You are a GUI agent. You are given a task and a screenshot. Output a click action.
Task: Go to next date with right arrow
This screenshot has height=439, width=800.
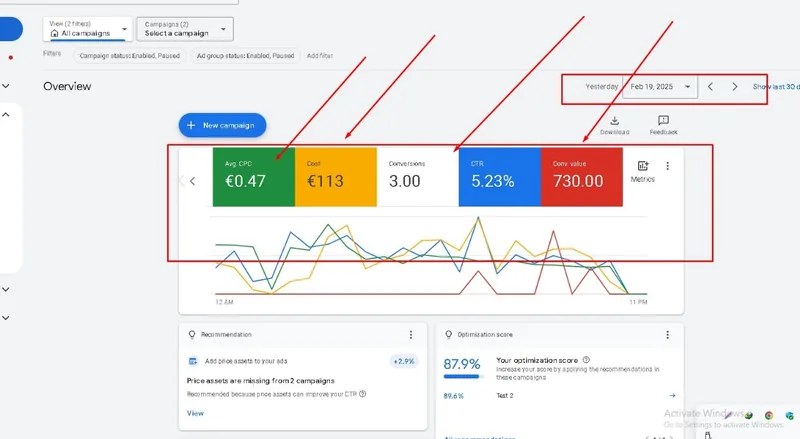tap(735, 87)
